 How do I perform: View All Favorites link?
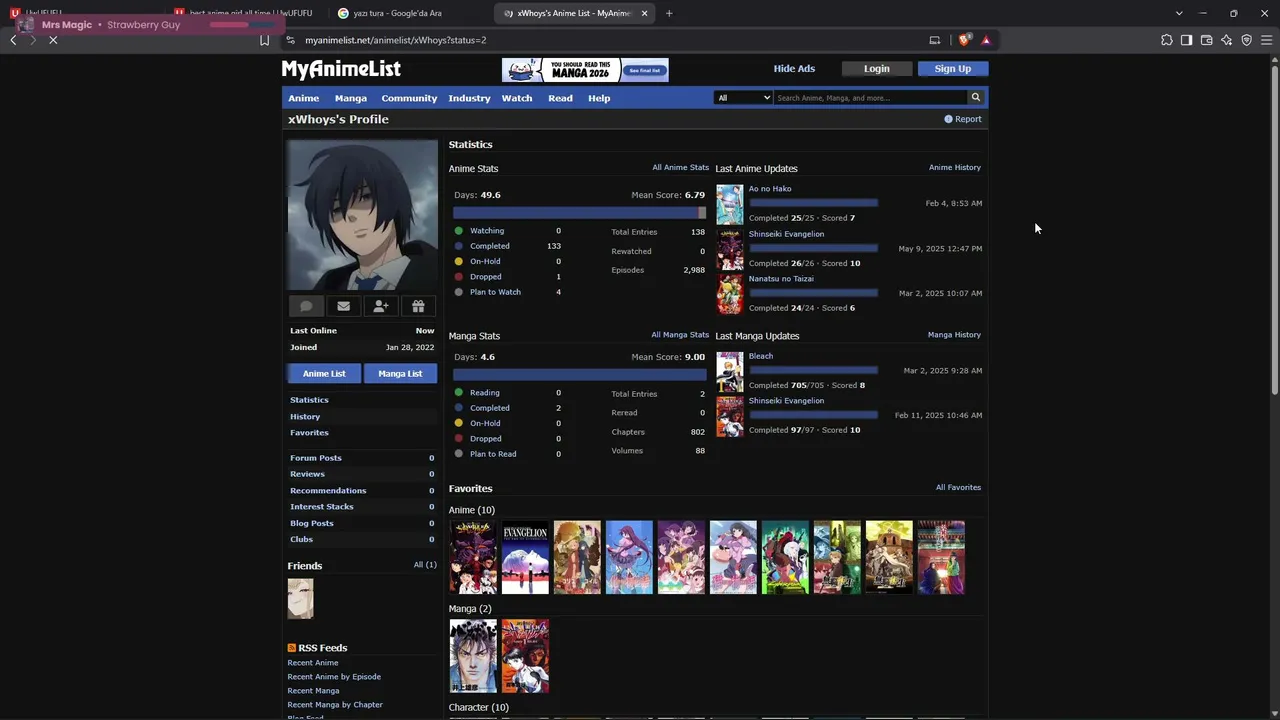pos(958,488)
